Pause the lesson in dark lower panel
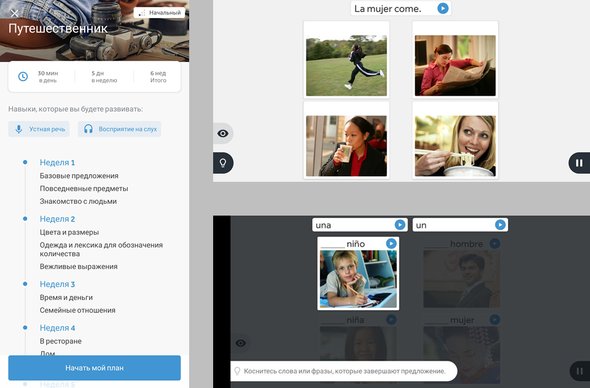The image size is (590, 388). 579,371
